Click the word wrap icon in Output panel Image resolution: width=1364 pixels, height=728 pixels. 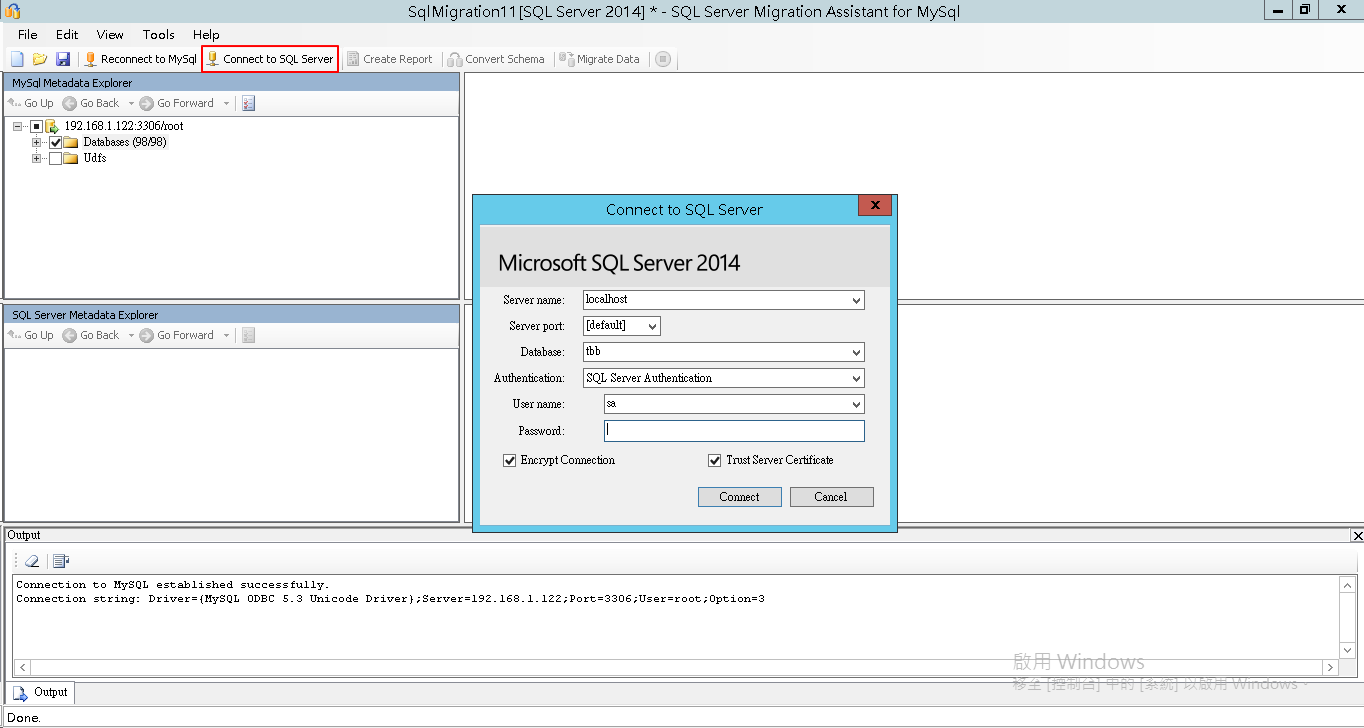[x=61, y=561]
